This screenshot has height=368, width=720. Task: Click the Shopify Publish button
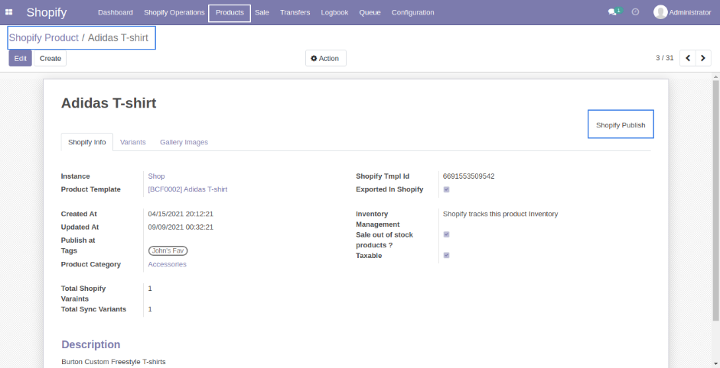(620, 124)
